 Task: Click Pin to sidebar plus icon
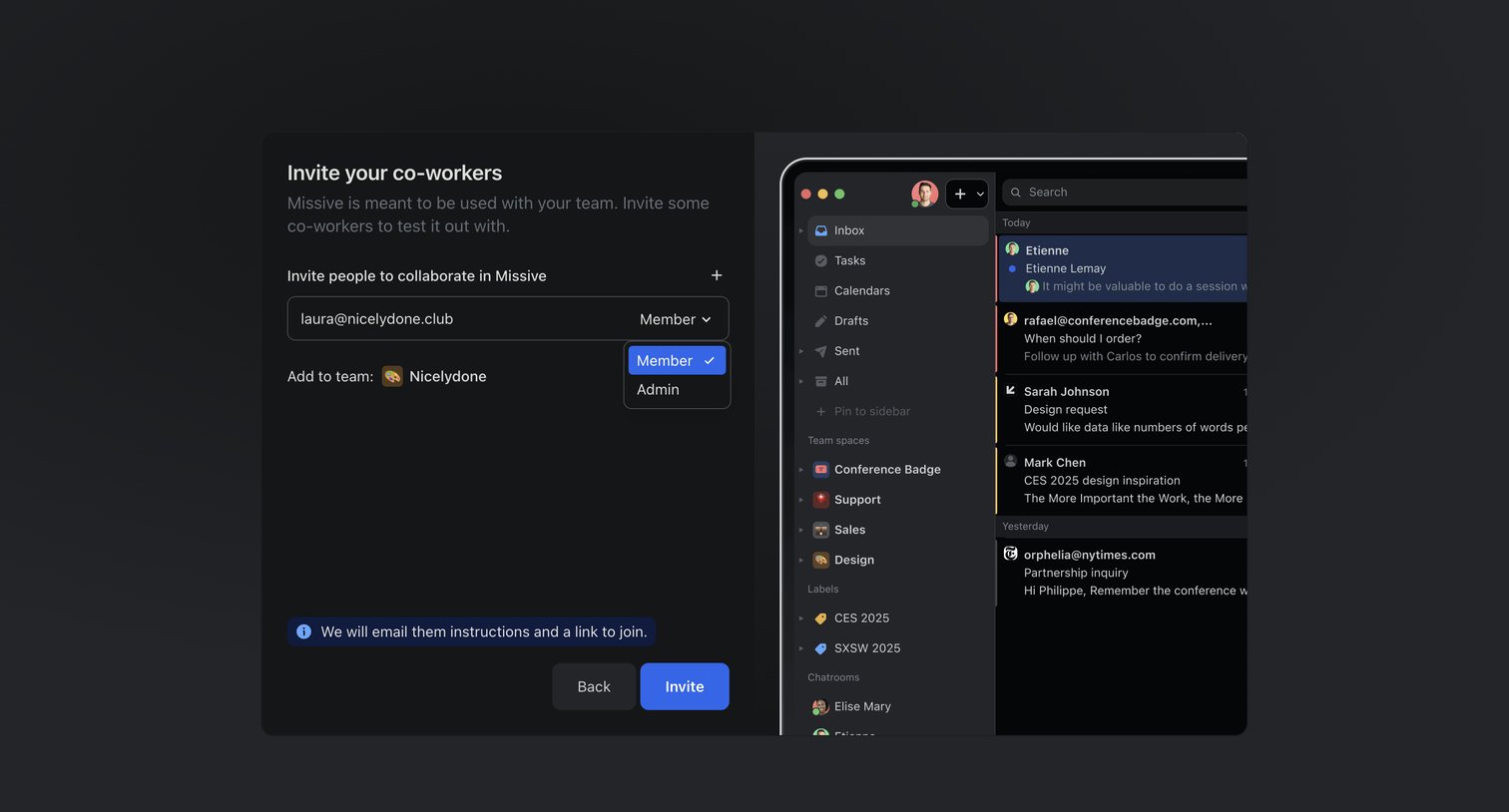point(821,411)
